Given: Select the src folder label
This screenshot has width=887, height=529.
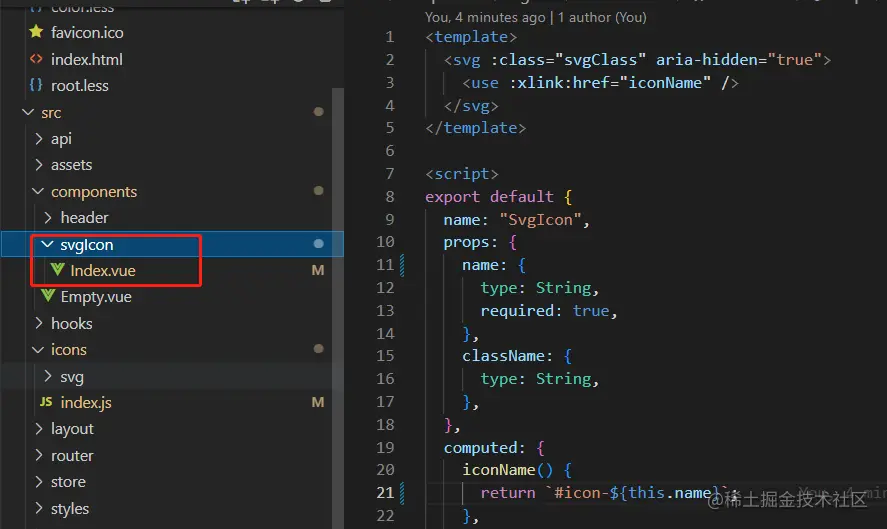Looking at the screenshot, I should click(51, 113).
